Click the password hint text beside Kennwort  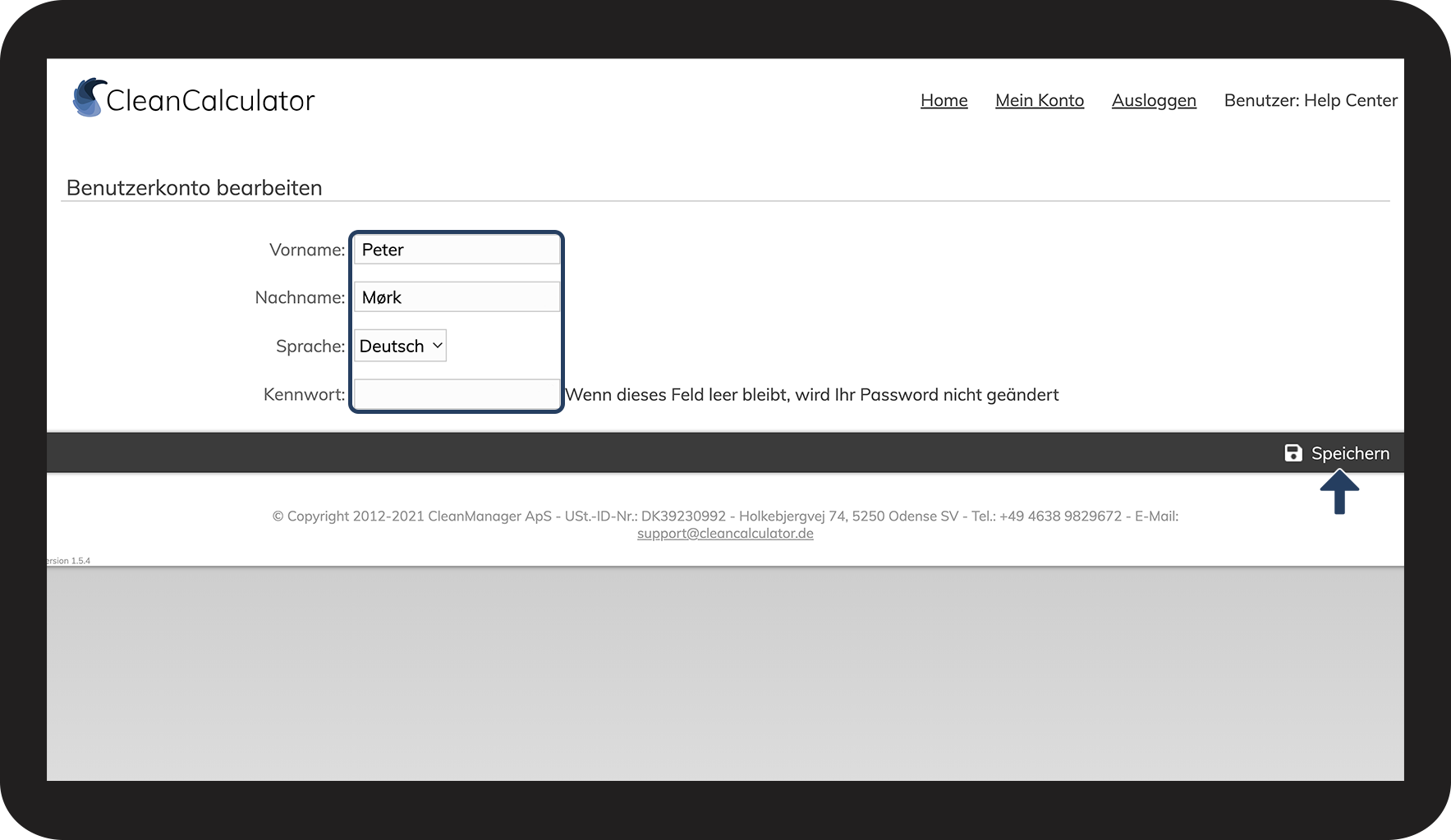tap(811, 395)
